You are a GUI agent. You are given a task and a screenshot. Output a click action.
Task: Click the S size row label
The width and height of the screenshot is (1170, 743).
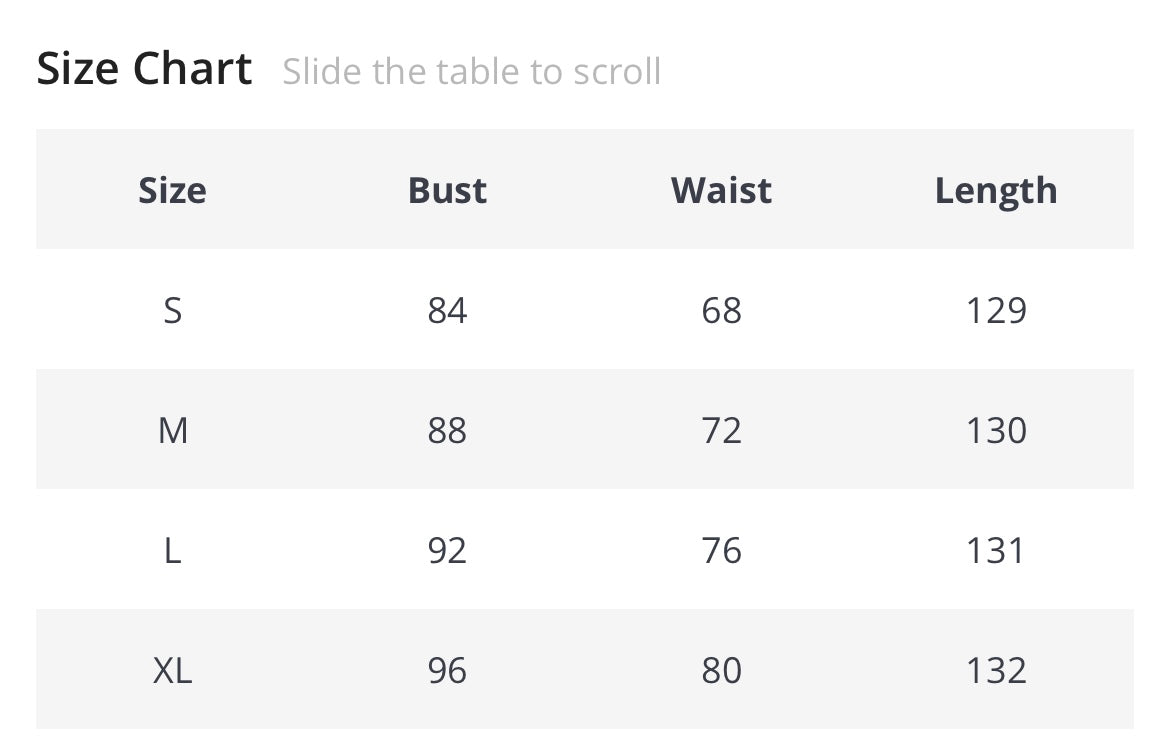click(x=172, y=311)
